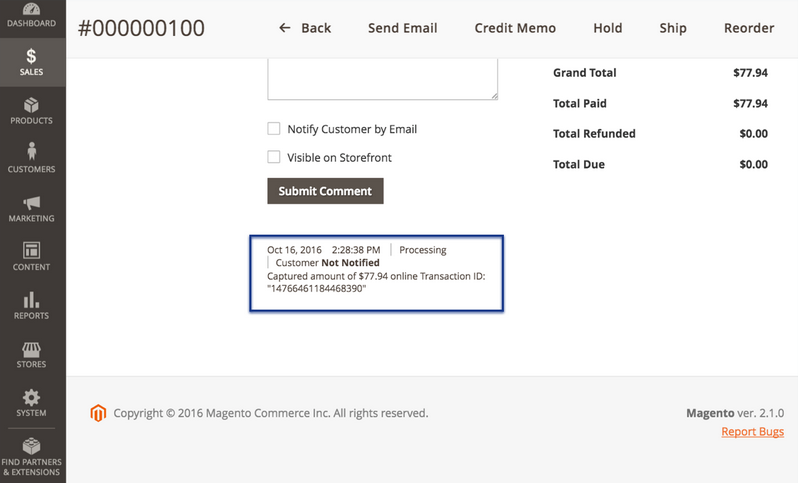Click the Magento logo in footer

coord(98,413)
